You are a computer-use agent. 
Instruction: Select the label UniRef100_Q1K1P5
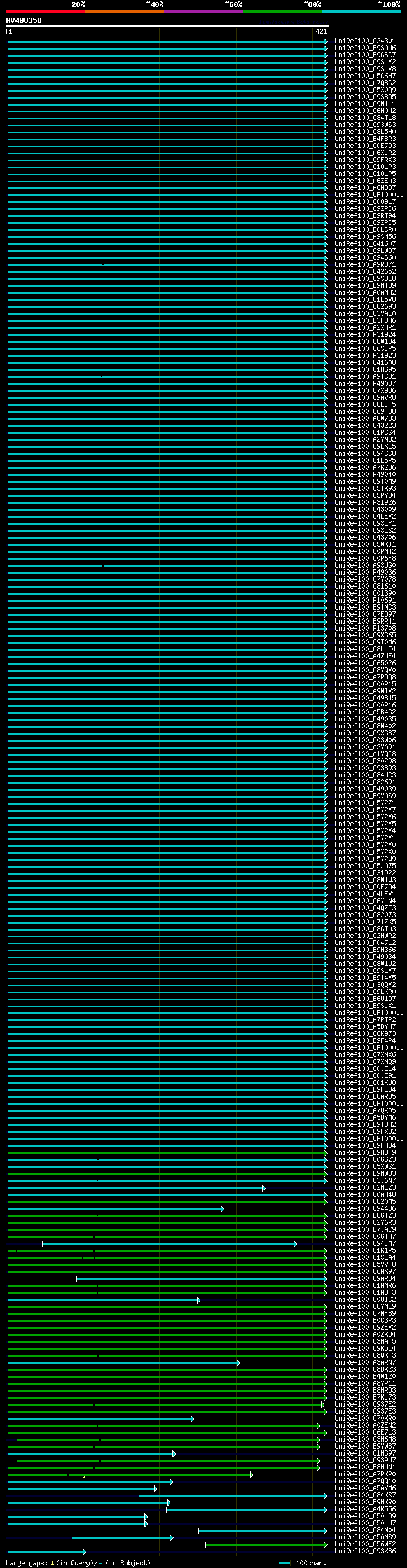365,1250
